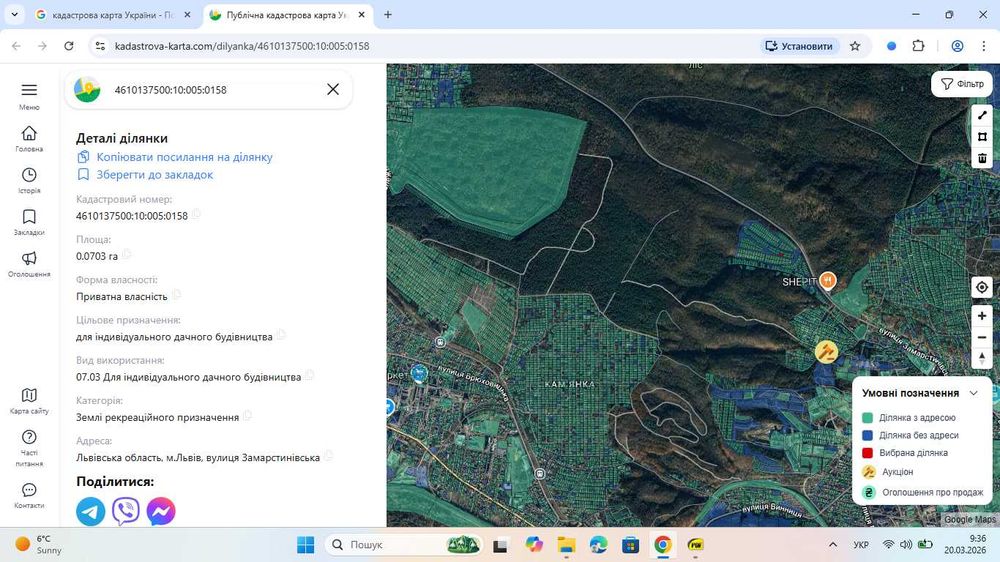Copy the Приватна власність value icon
This screenshot has height=562, width=1000.
click(x=176, y=295)
